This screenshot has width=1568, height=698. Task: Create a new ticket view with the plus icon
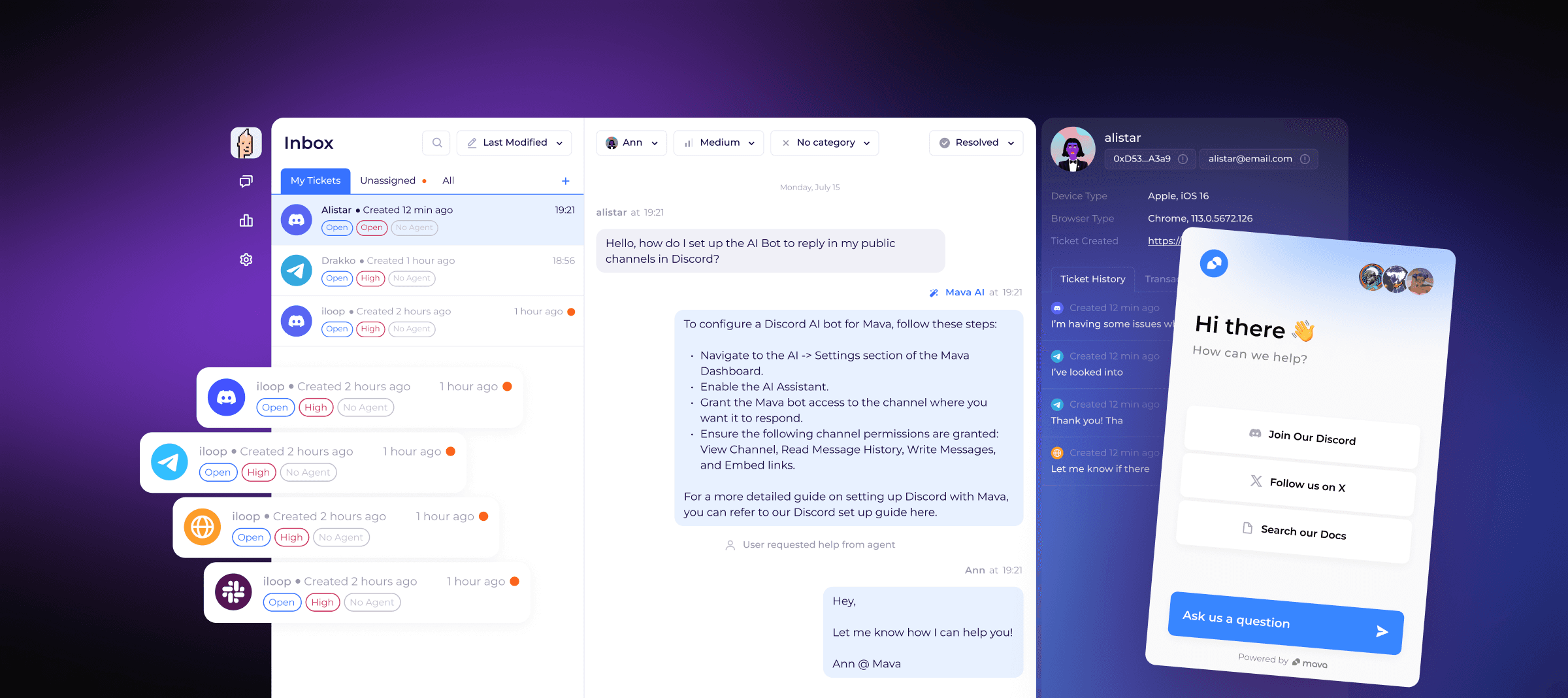565,180
